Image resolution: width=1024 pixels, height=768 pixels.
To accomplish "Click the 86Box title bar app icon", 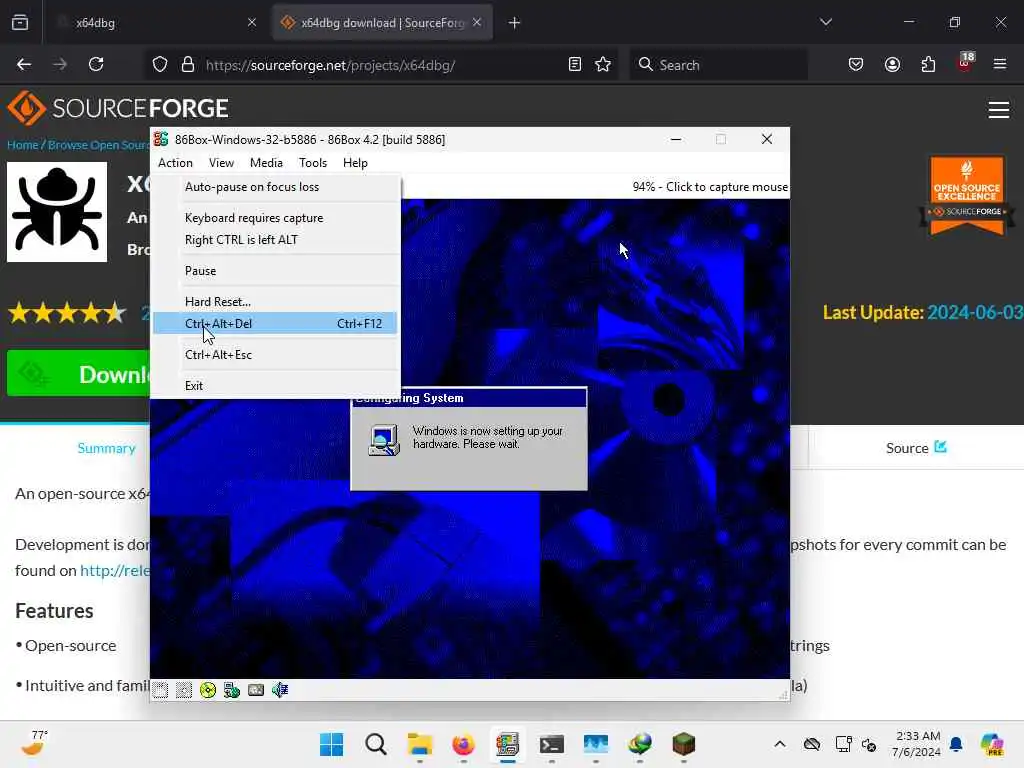I will 161,139.
